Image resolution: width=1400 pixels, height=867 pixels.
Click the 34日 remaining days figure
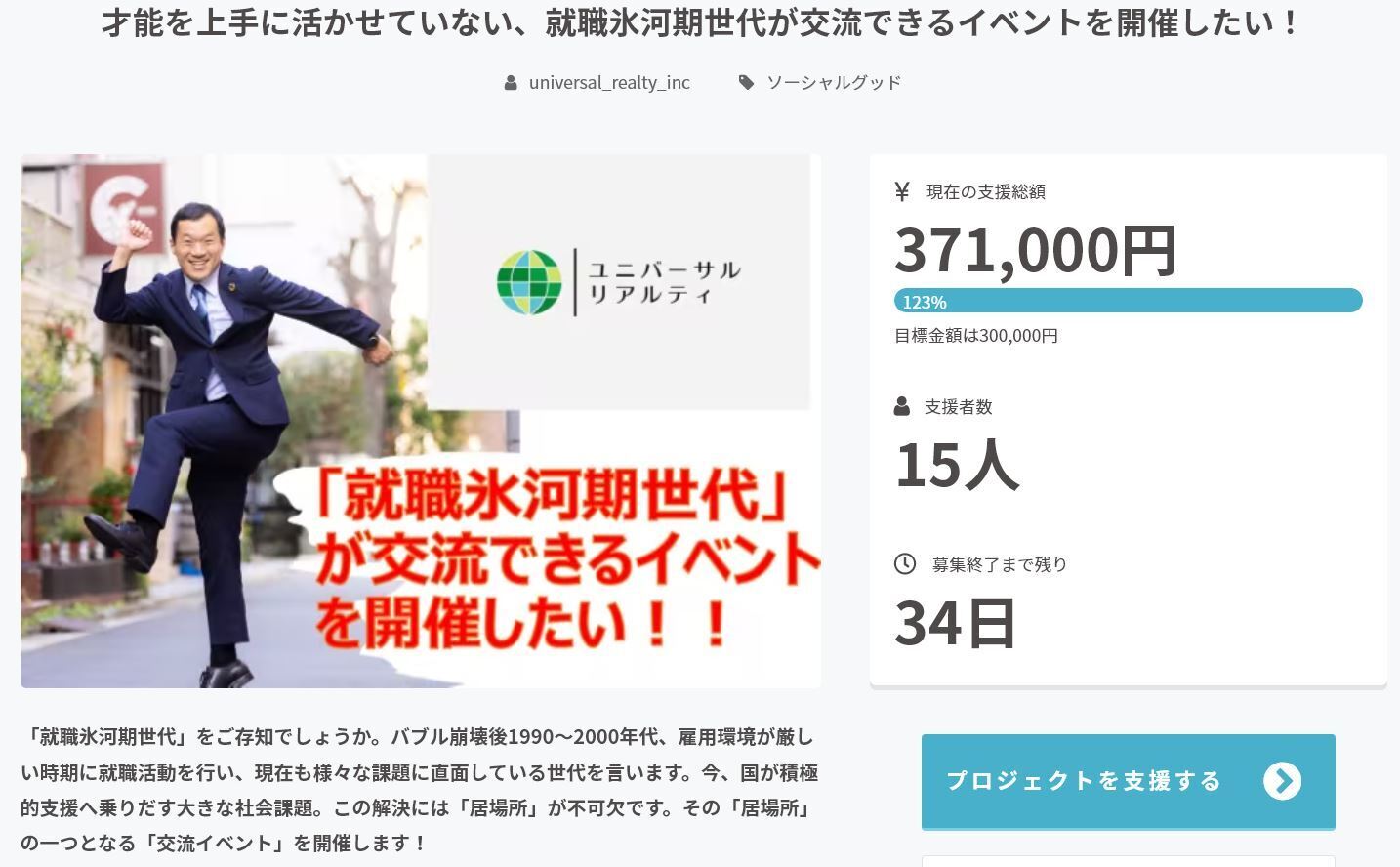point(956,623)
